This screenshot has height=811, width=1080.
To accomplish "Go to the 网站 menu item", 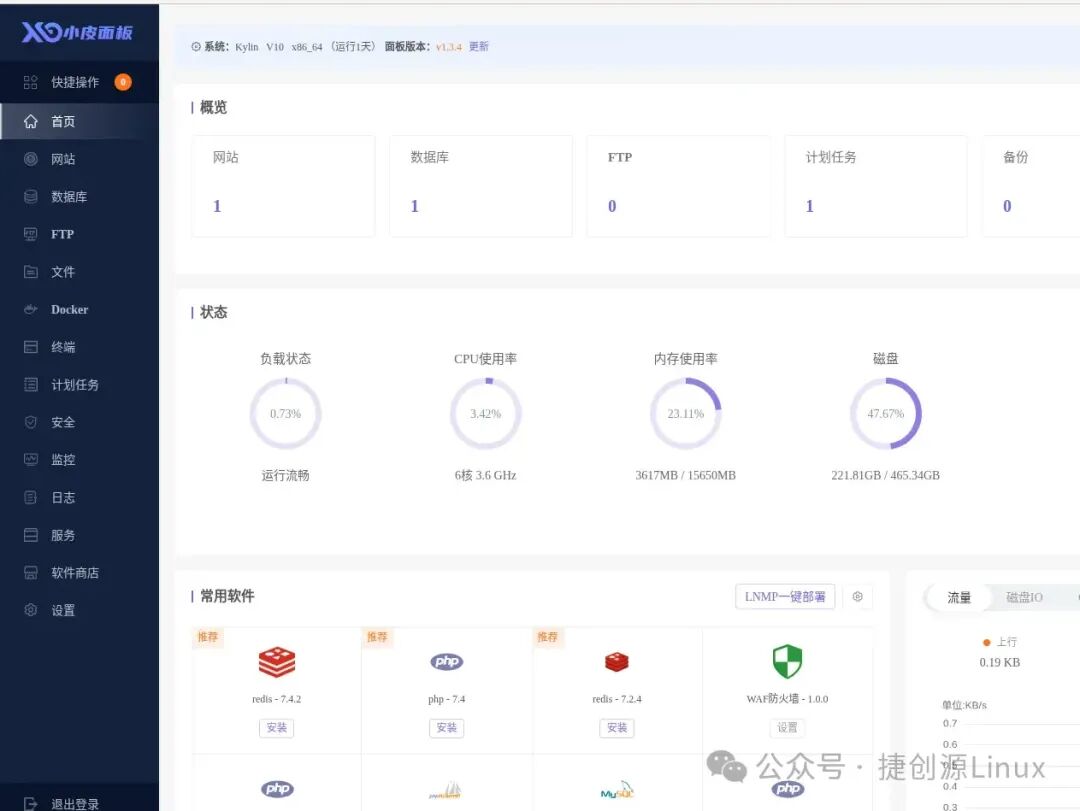I will click(x=63, y=159).
